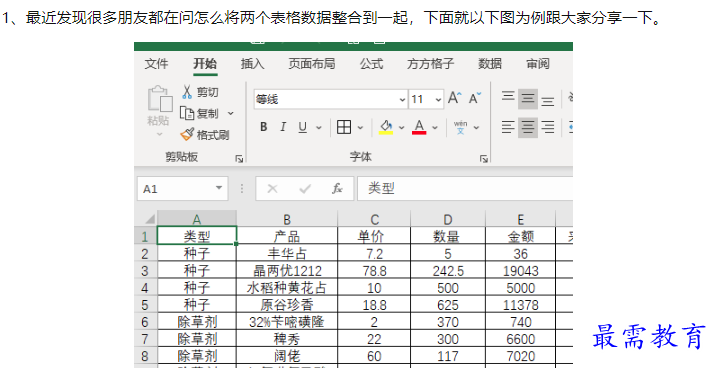This screenshot has width=714, height=368.
Task: Expand the Copy options arrow
Action: click(x=230, y=113)
